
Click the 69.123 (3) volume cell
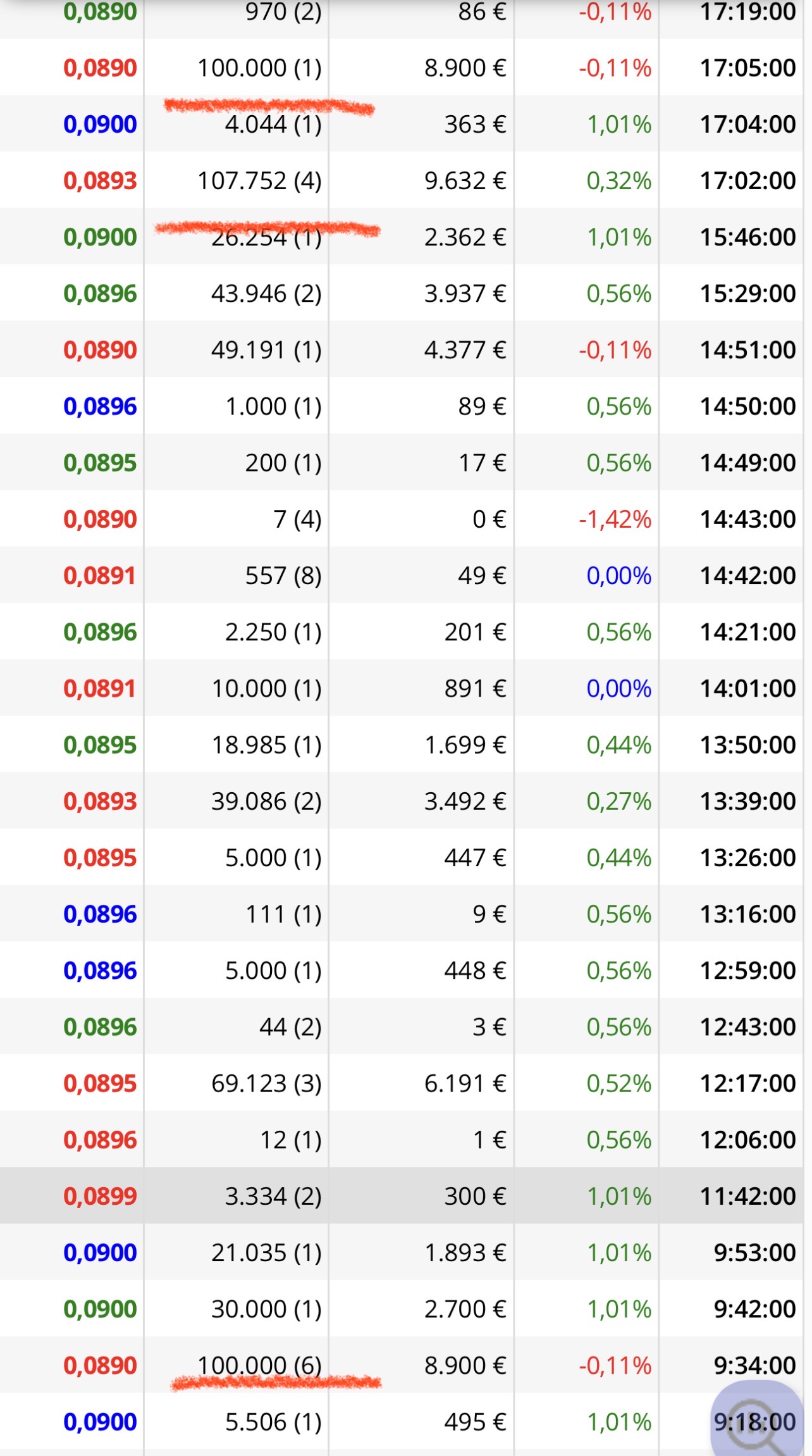click(x=266, y=1083)
